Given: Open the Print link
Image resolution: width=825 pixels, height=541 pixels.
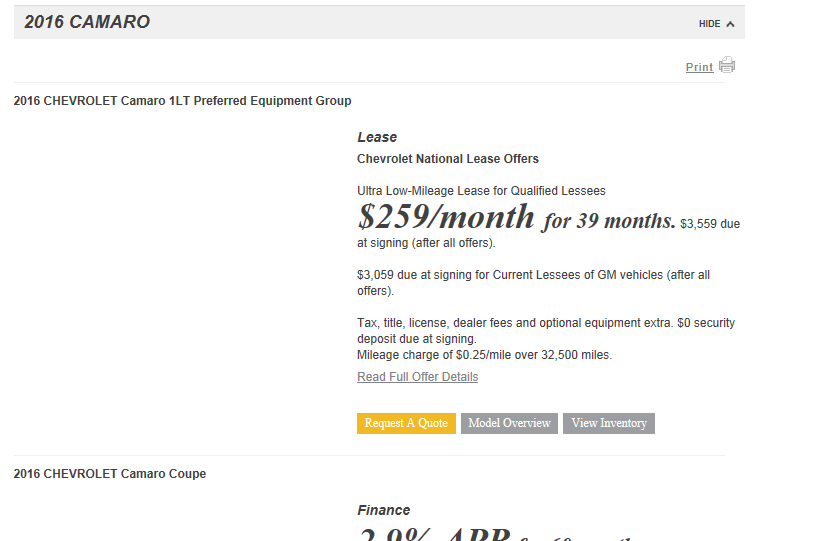Looking at the screenshot, I should (x=699, y=67).
